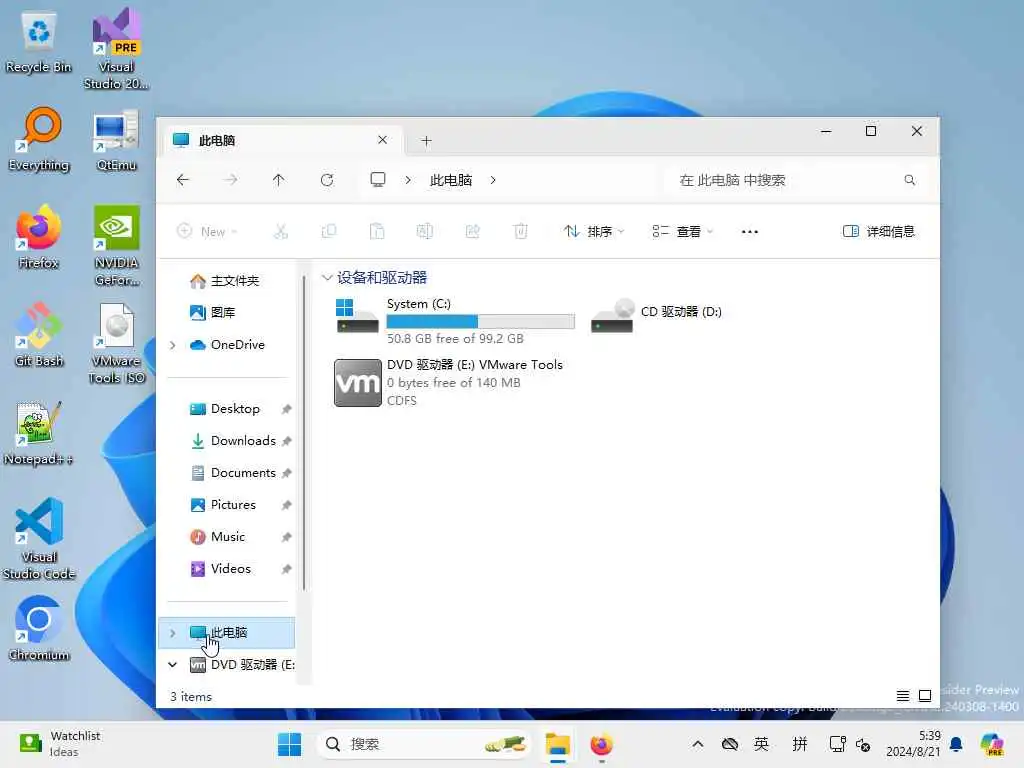Click chevron before 此电脑 in address bar
This screenshot has width=1024, height=768.
408,180
